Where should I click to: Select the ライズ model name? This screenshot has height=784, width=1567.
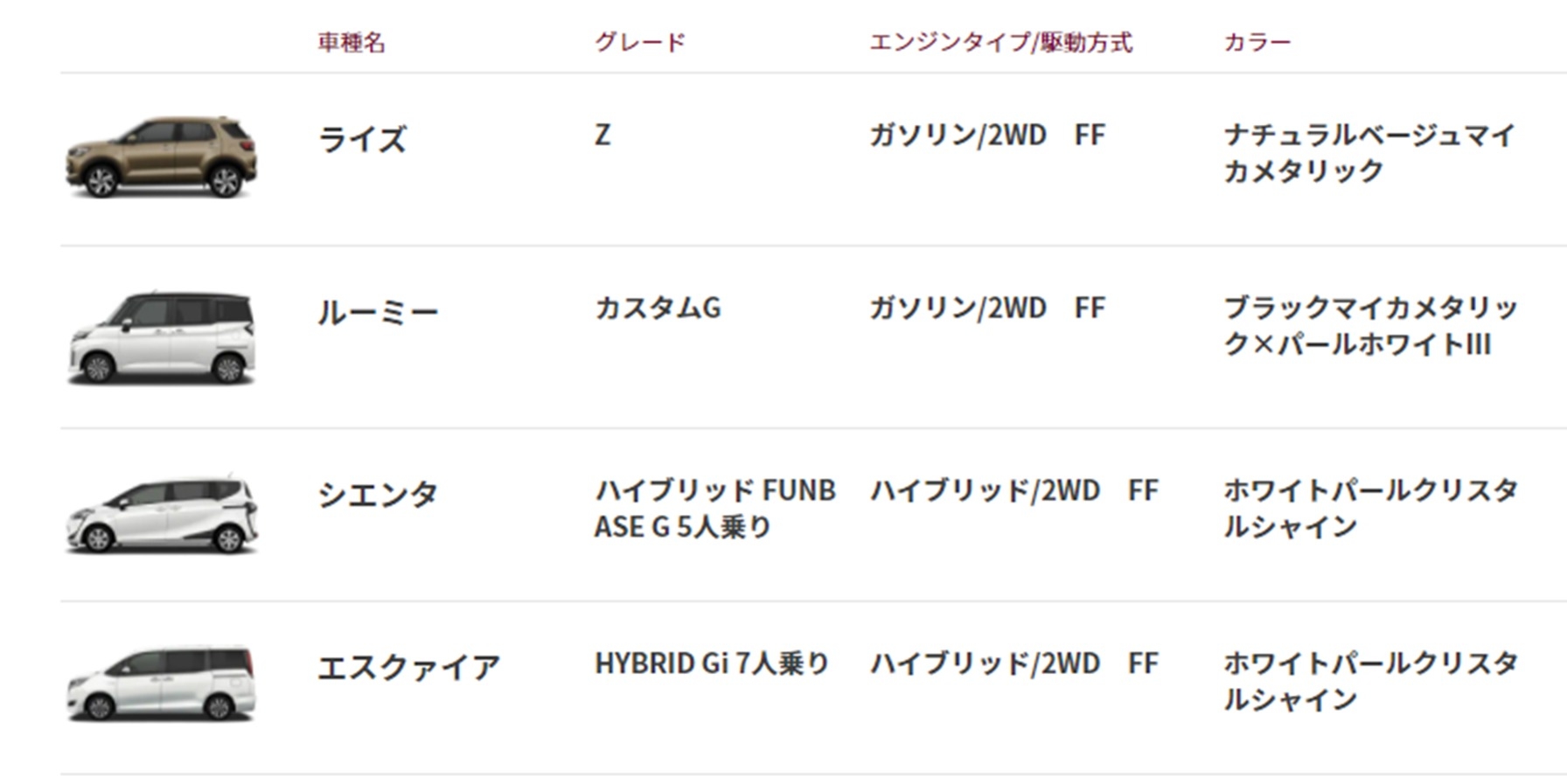pyautogui.click(x=362, y=139)
